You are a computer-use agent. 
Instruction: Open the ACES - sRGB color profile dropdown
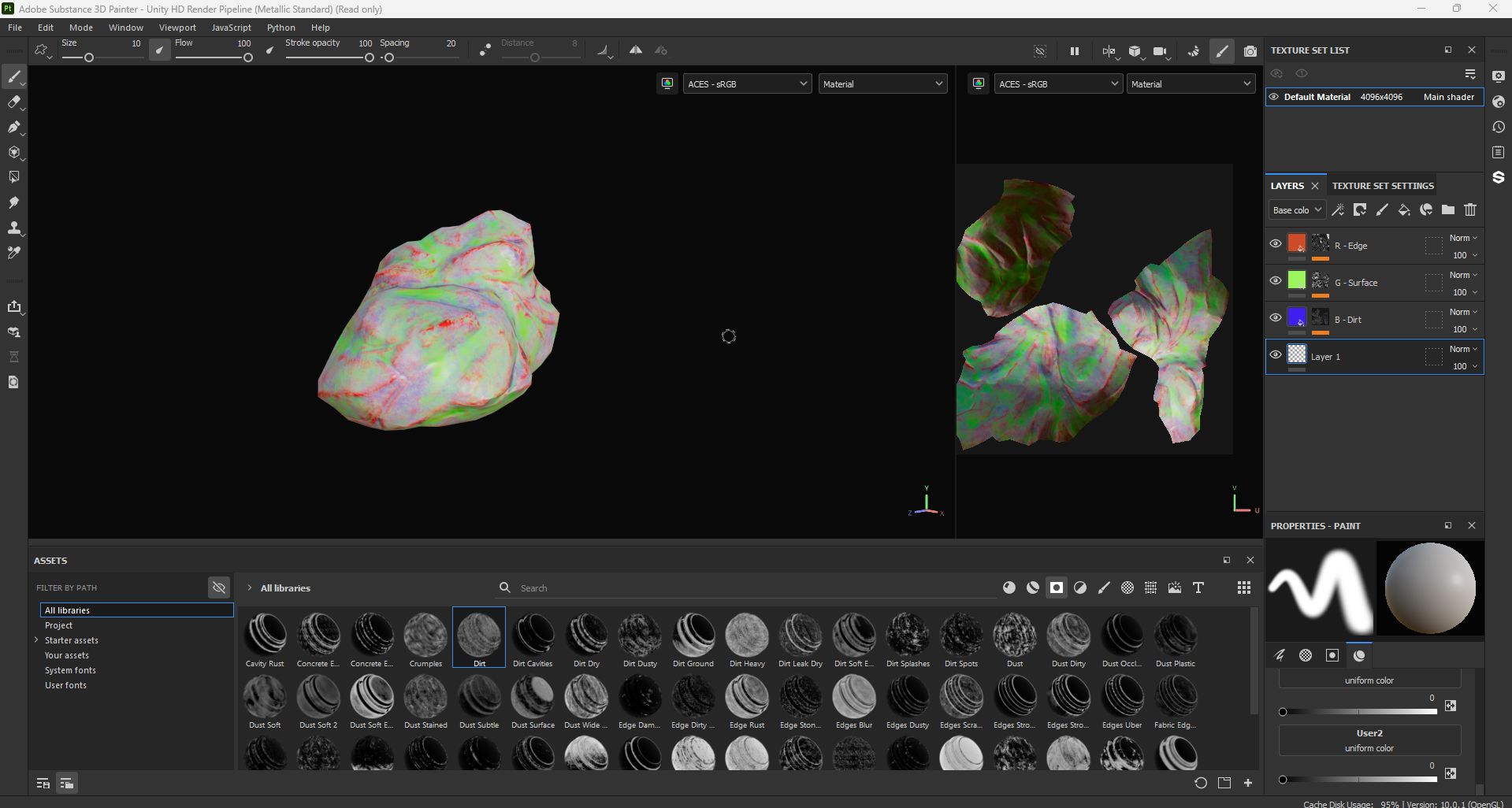pyautogui.click(x=746, y=83)
